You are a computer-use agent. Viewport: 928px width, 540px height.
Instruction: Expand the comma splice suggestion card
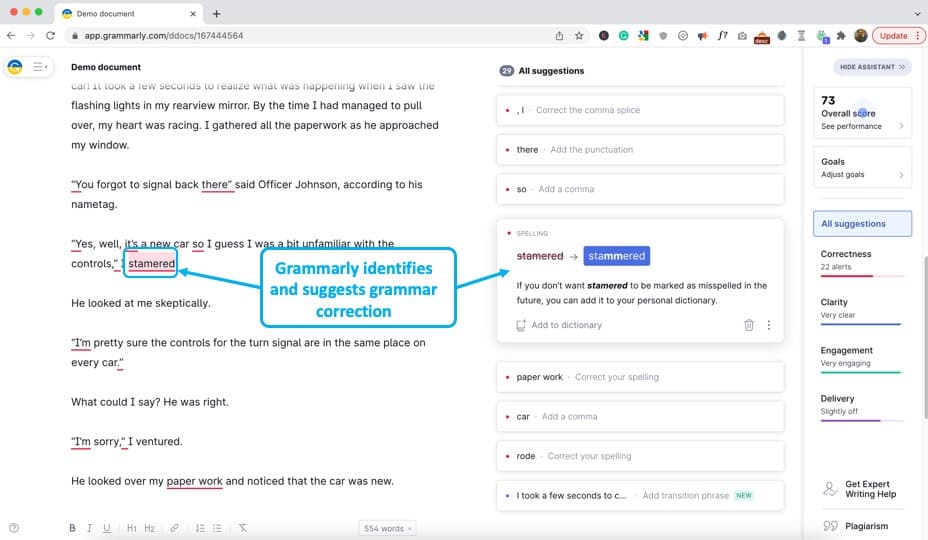pyautogui.click(x=640, y=110)
